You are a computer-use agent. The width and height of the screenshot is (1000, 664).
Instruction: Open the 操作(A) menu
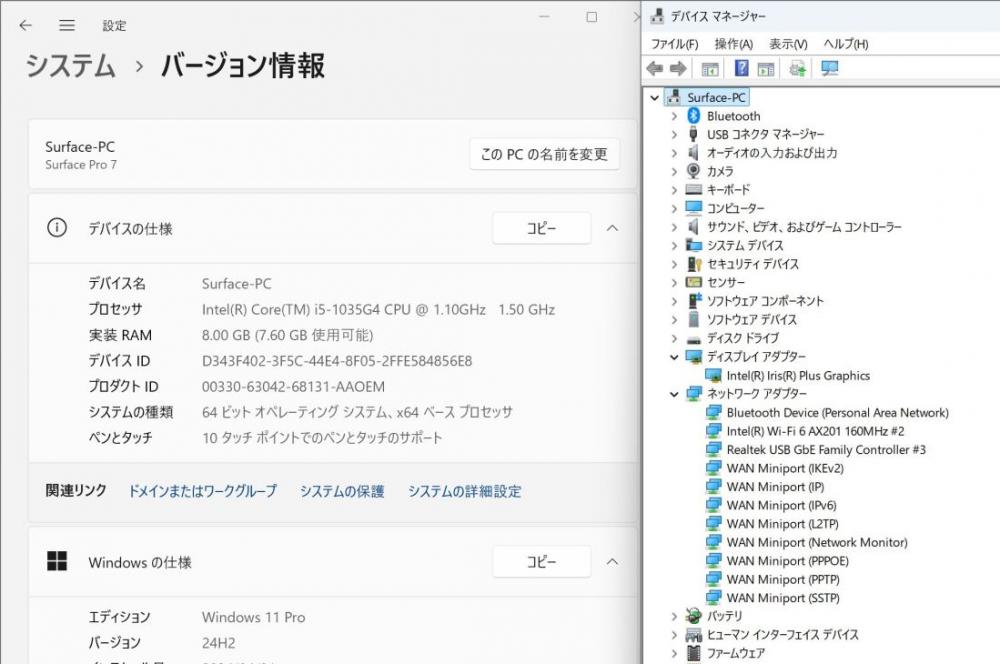733,43
